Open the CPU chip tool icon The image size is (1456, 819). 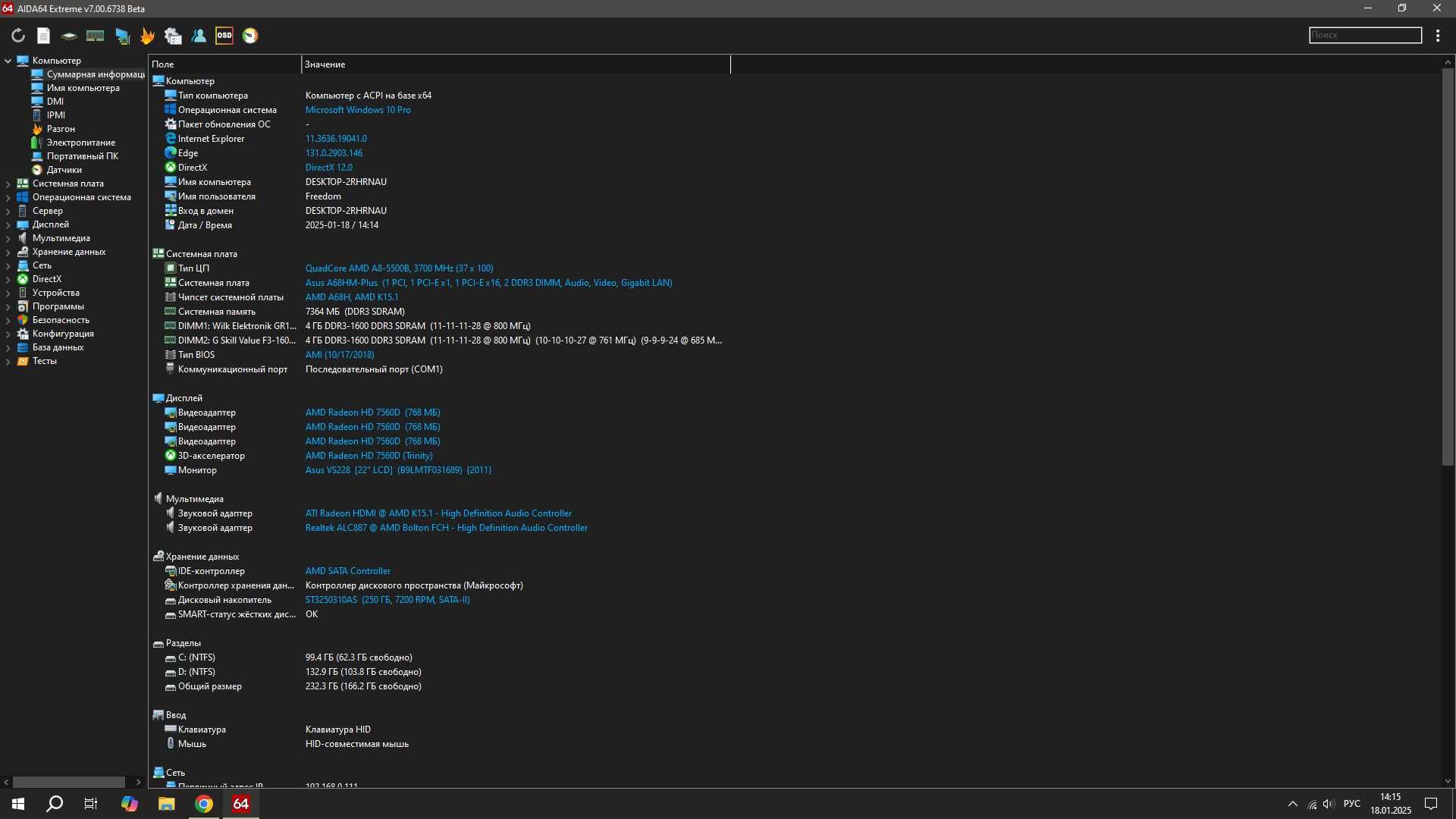point(69,36)
